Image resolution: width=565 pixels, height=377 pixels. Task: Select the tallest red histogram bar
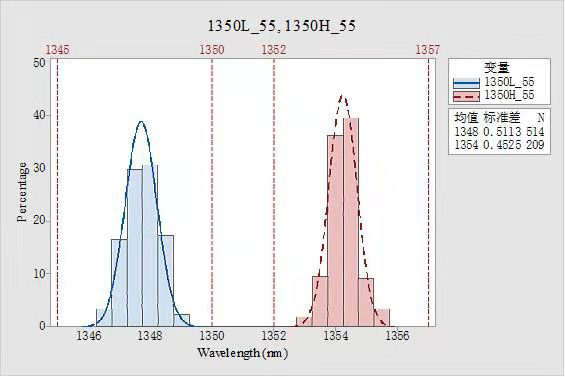pos(351,222)
